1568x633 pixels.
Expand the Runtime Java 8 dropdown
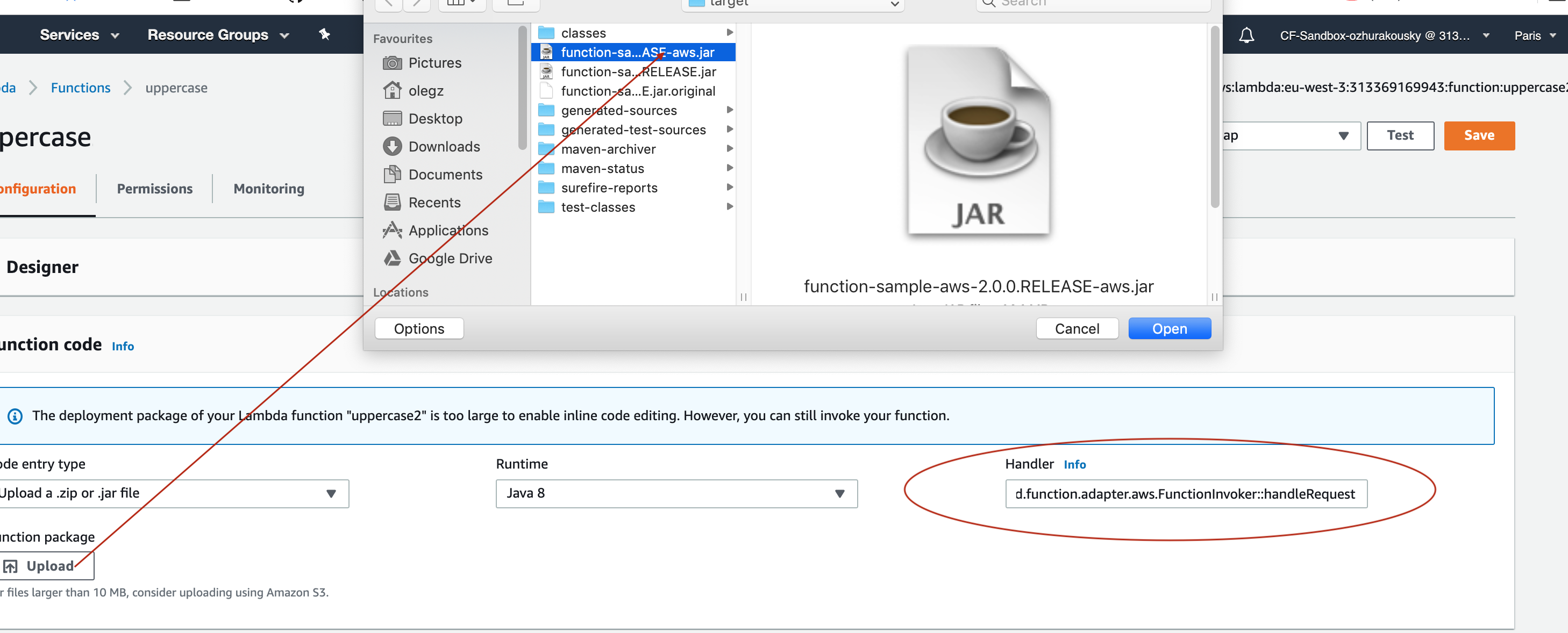click(x=842, y=493)
